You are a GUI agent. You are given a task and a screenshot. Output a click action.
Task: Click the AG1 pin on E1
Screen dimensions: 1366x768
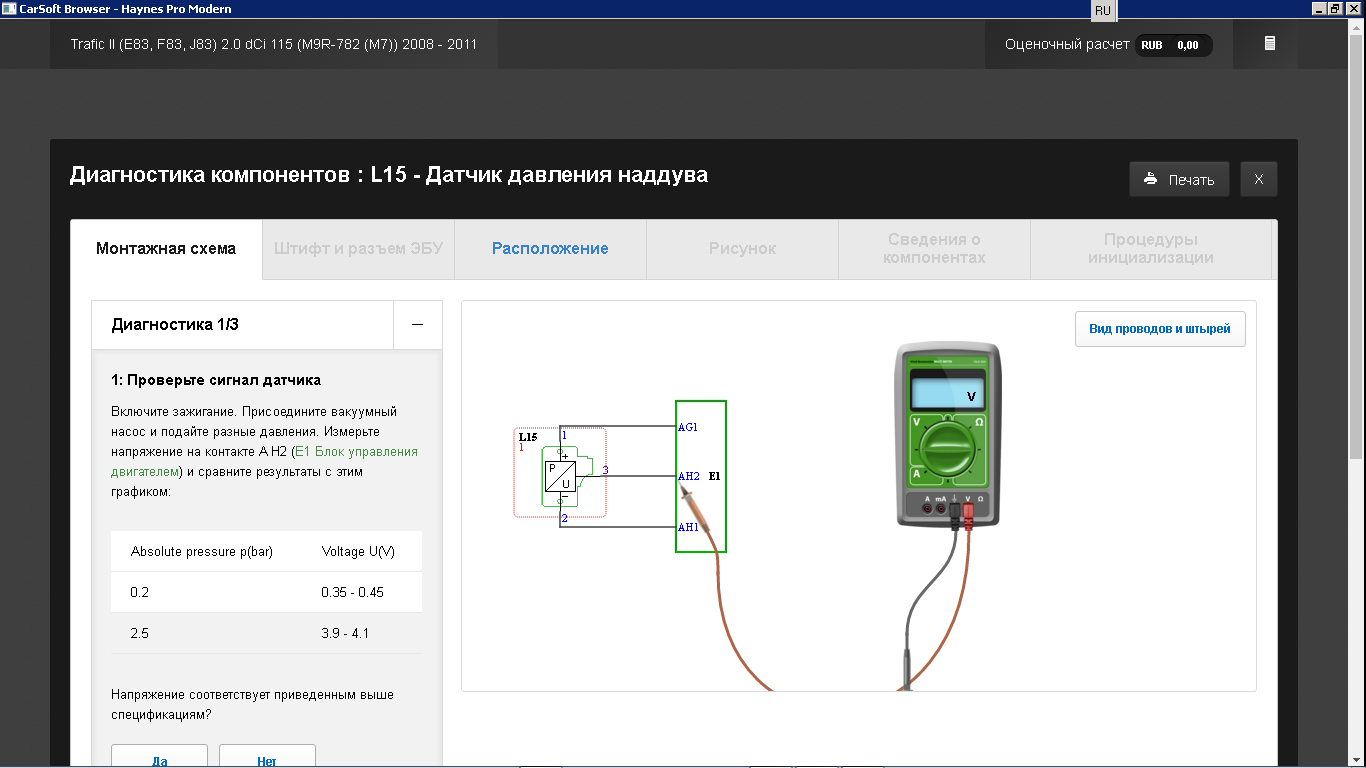(688, 427)
